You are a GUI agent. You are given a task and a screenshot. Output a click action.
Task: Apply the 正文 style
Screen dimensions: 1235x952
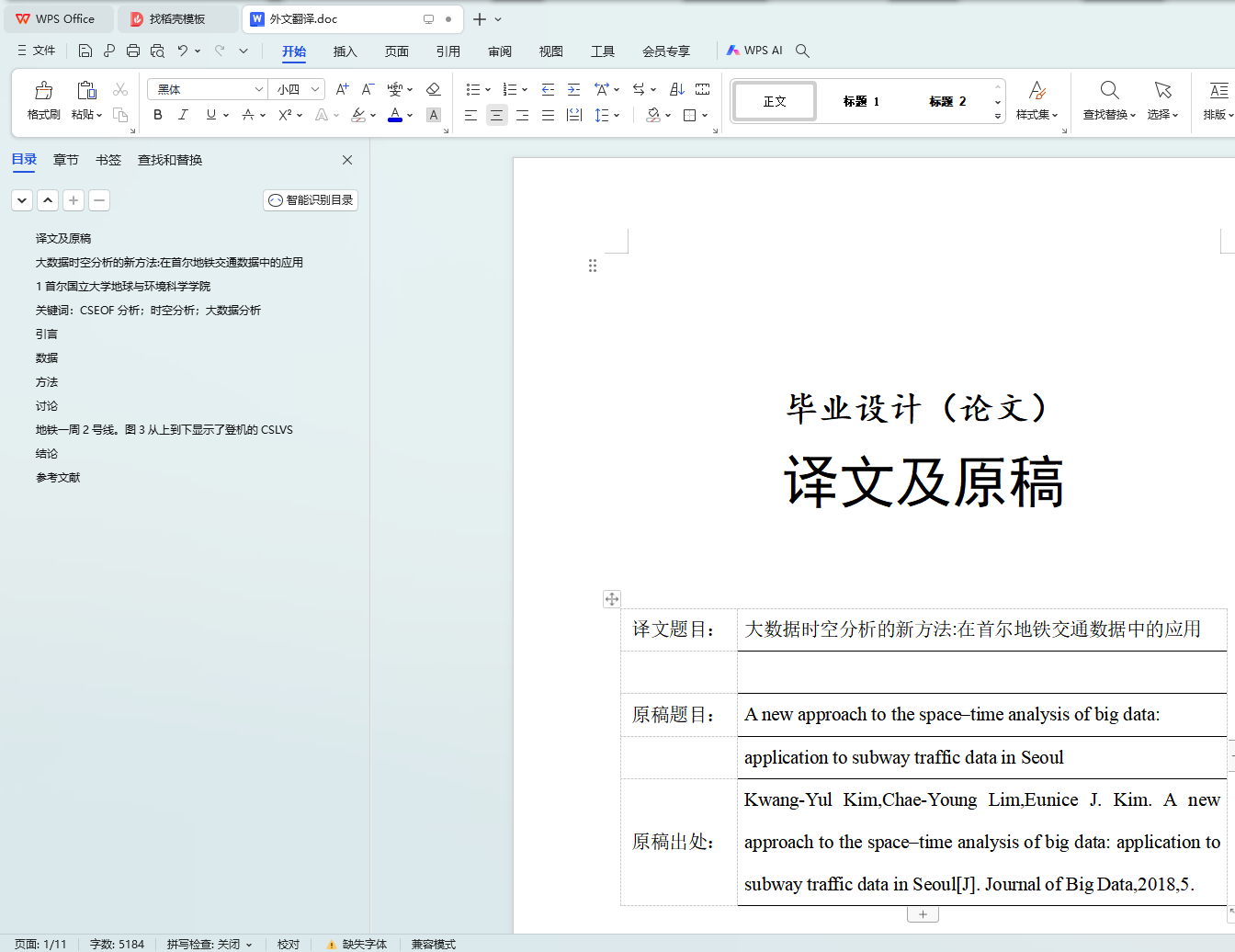coord(775,101)
